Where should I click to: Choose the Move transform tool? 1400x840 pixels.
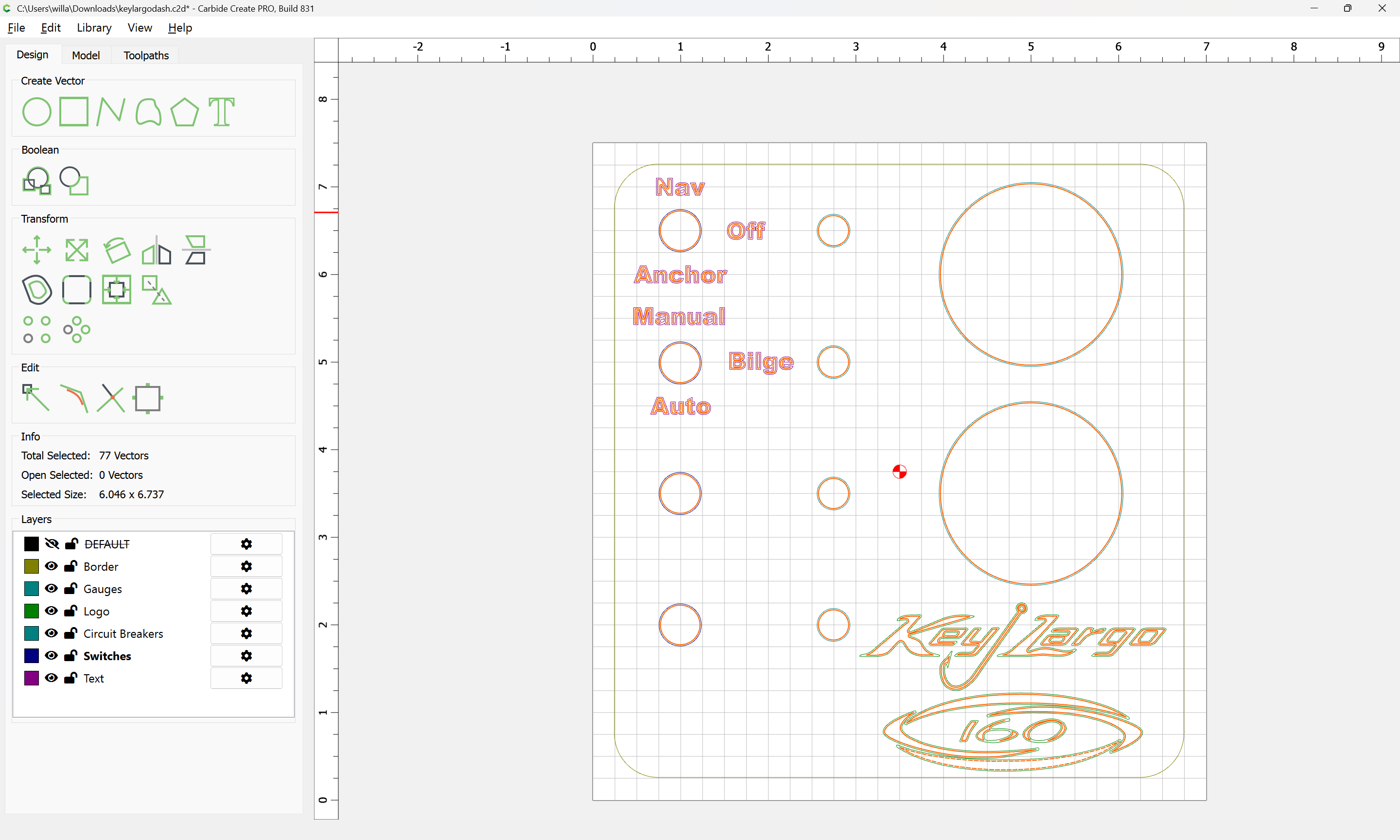(x=37, y=250)
